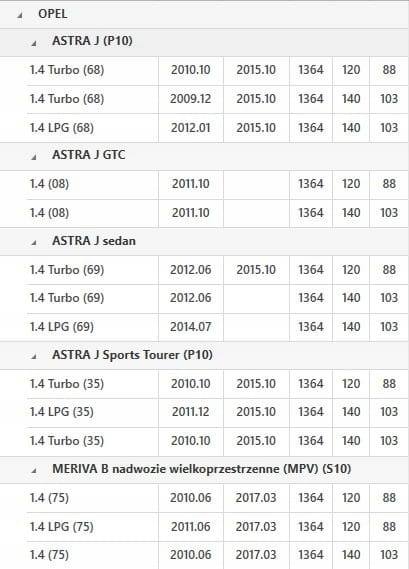This screenshot has height=569, width=409.
Task: Click the 2009.12 start date cell
Action: (191, 99)
